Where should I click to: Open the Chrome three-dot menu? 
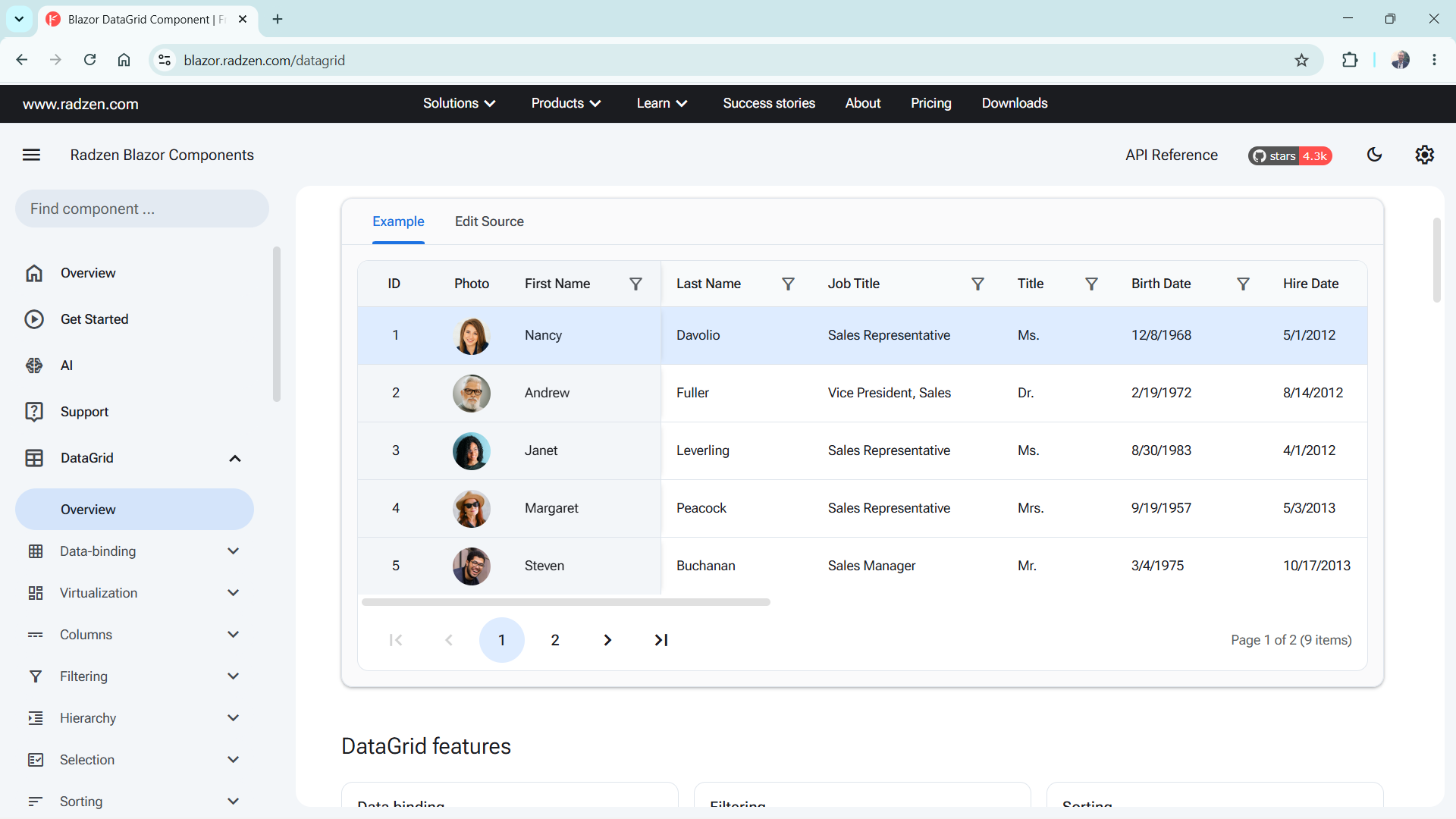click(x=1434, y=60)
